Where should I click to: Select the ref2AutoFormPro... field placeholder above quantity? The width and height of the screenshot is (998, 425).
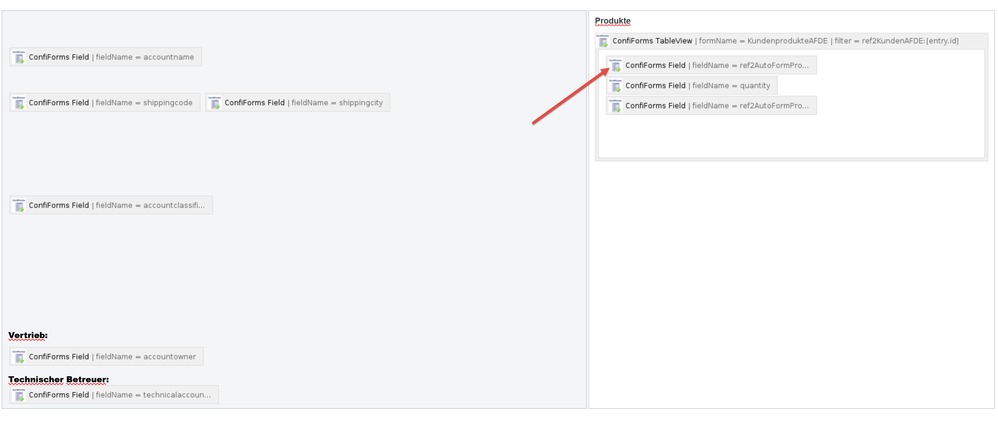[711, 66]
